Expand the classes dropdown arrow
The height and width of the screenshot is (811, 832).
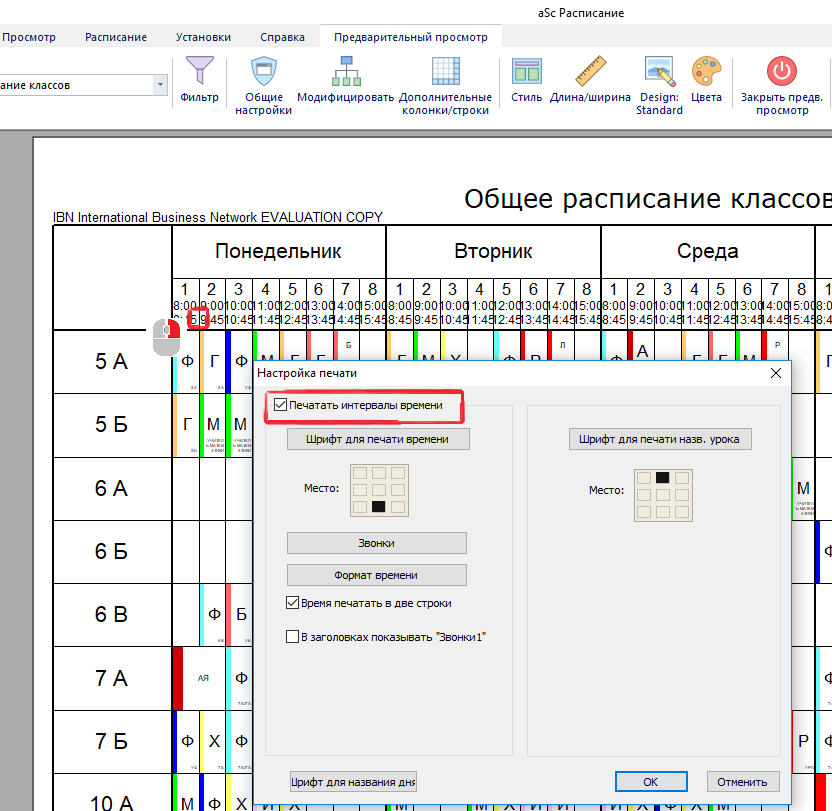click(160, 85)
